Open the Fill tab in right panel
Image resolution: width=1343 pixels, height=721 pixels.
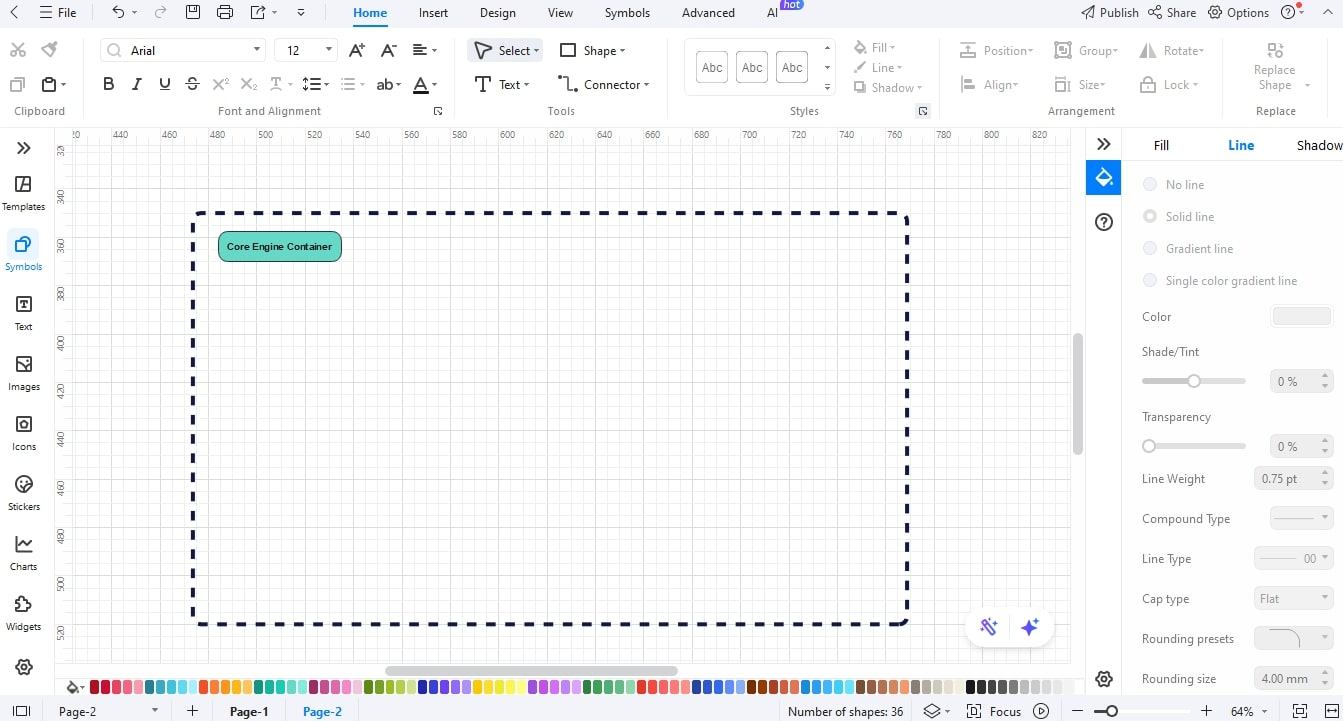tap(1161, 145)
